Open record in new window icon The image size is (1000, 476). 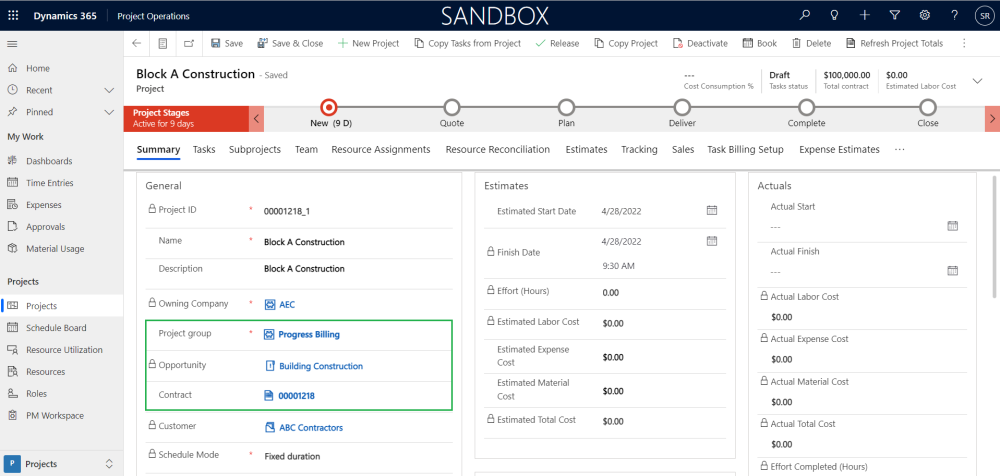(x=189, y=43)
